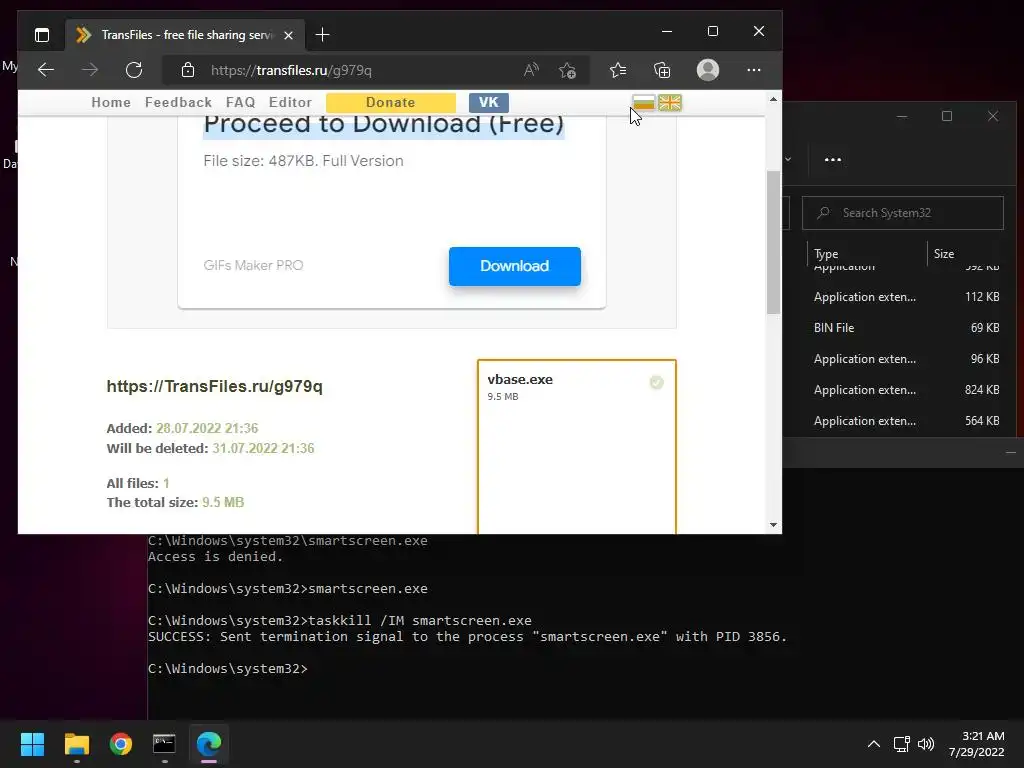
Task: Go back in Edge browser
Action: [46, 70]
